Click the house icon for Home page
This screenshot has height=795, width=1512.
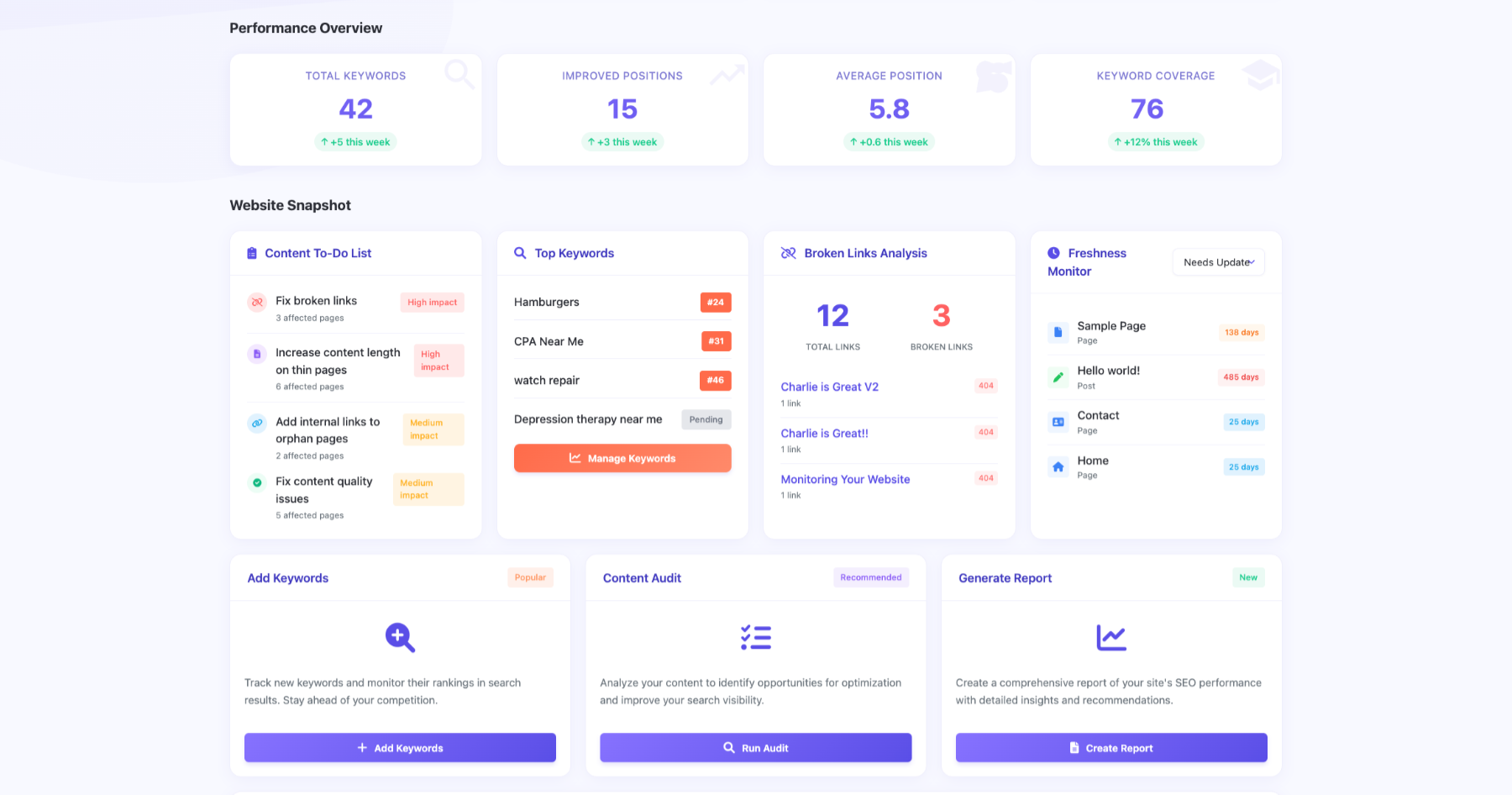click(1058, 466)
